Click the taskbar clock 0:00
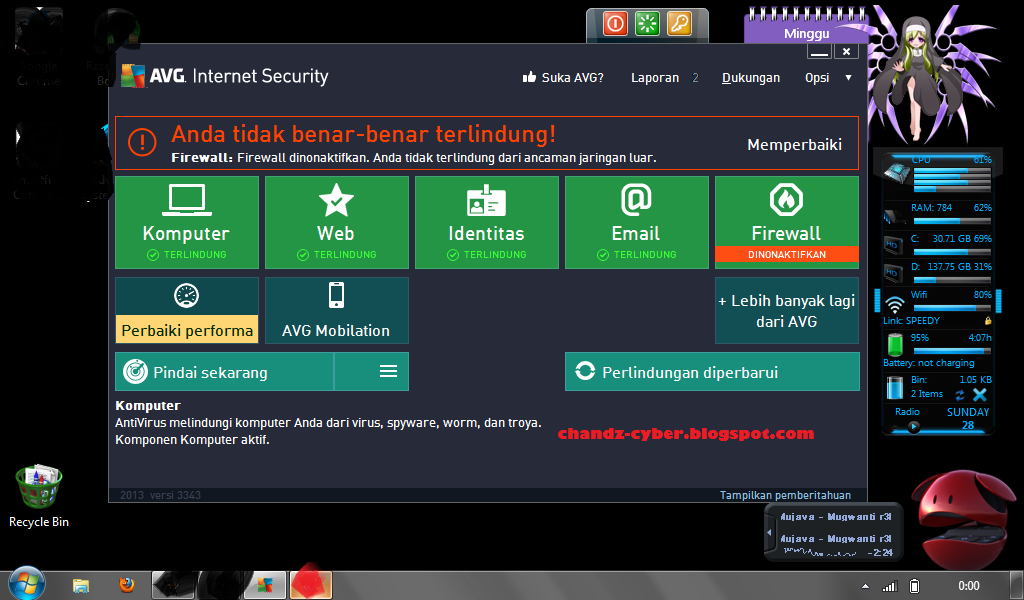 (968, 586)
